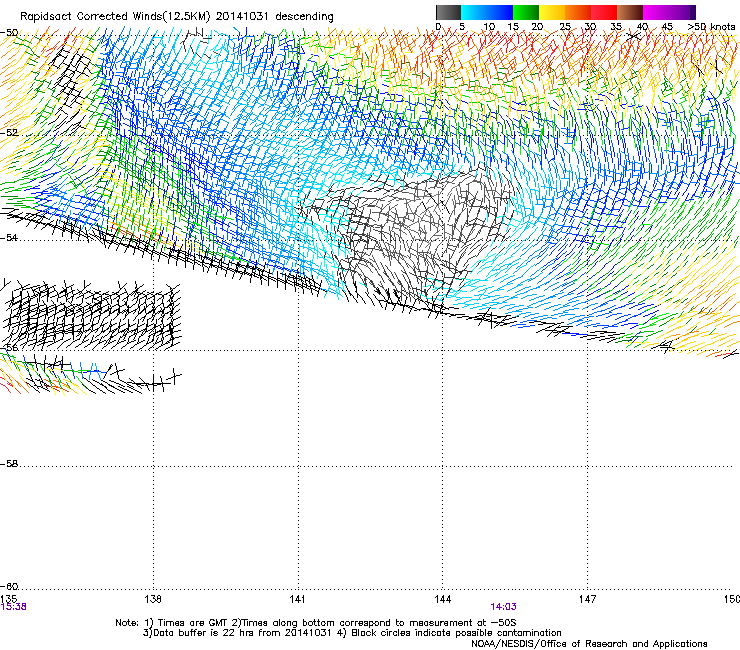Click latitude label -60
740x650 pixels.
coord(9,586)
